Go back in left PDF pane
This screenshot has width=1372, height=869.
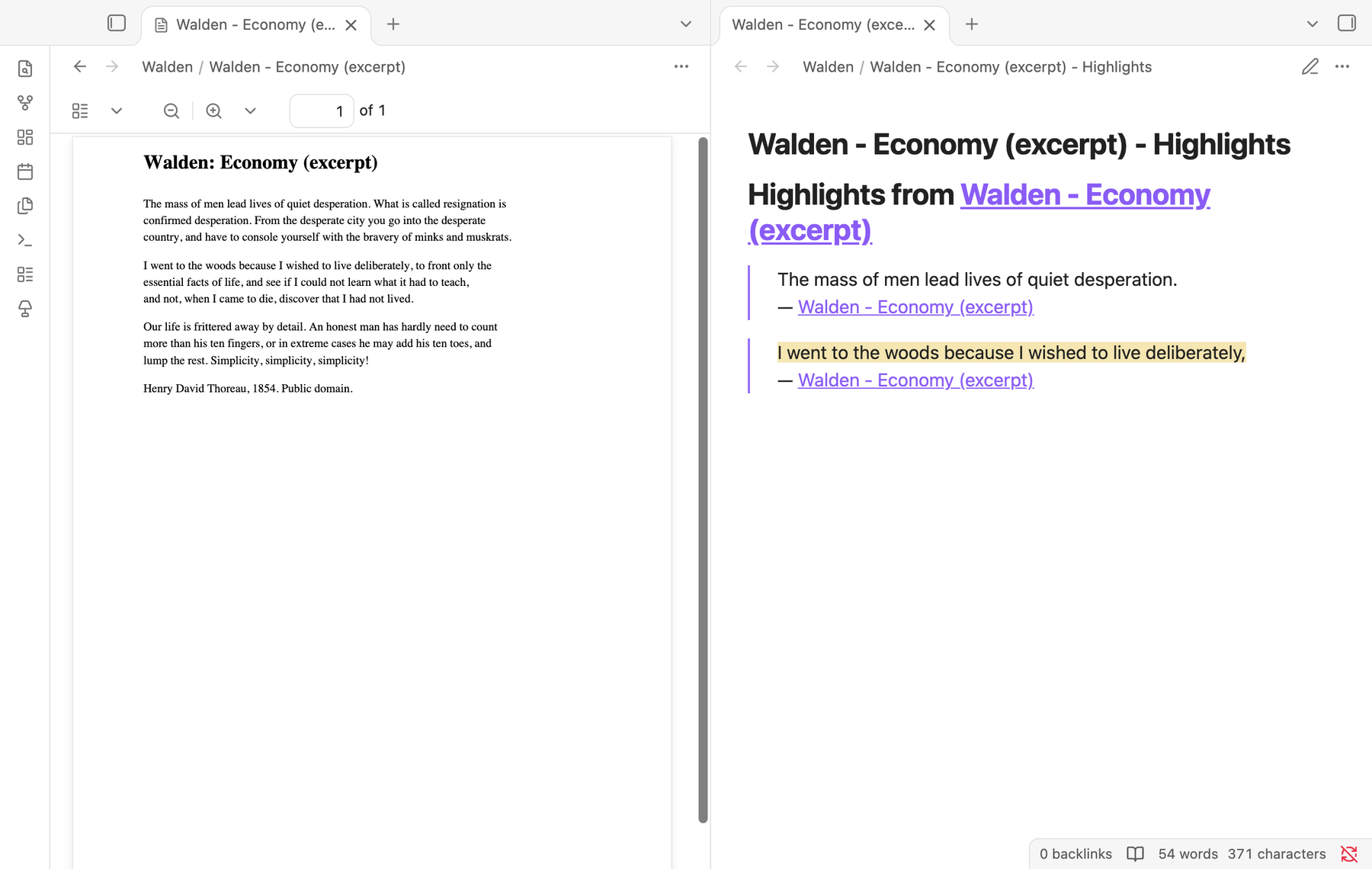coord(80,66)
